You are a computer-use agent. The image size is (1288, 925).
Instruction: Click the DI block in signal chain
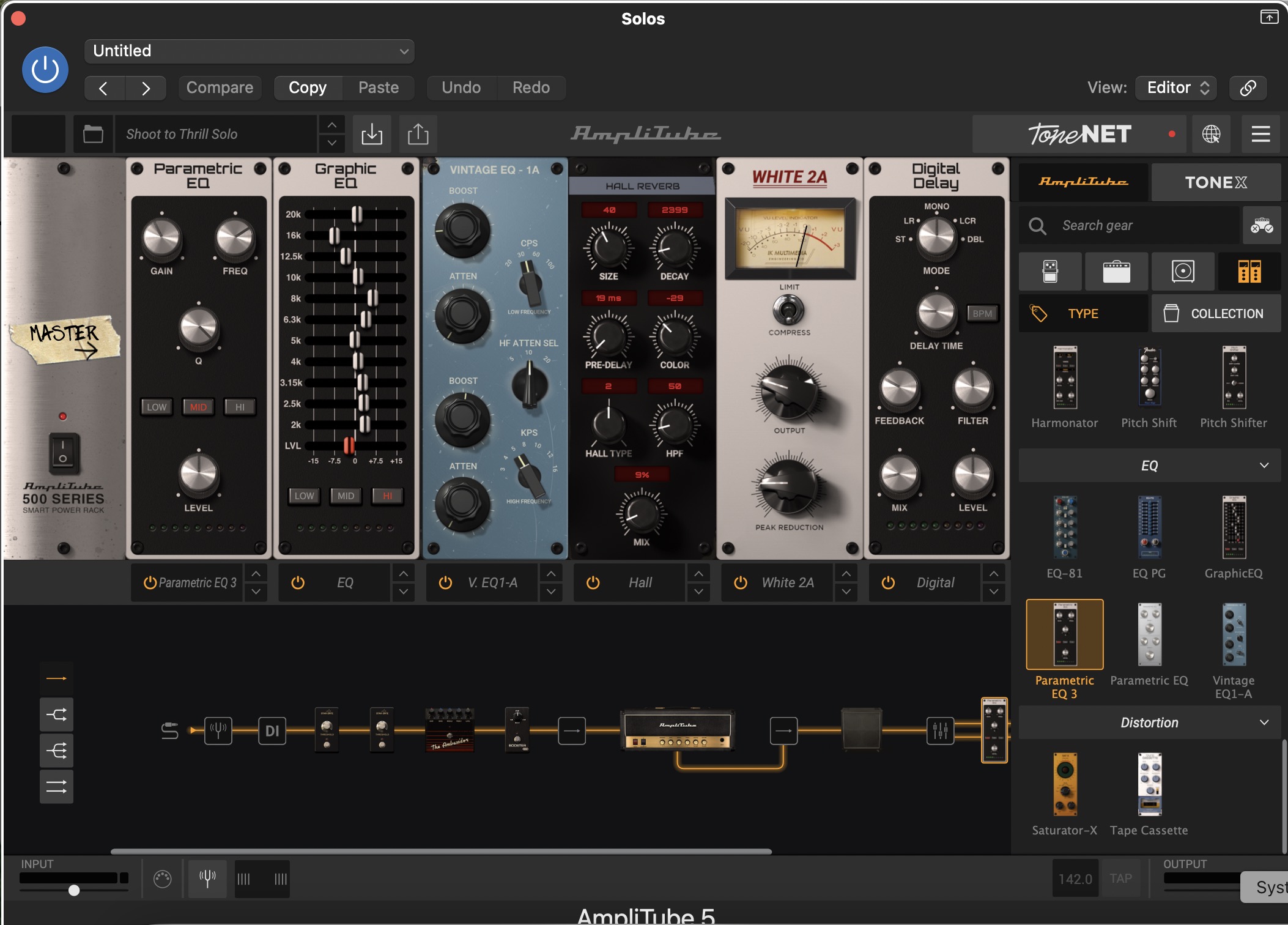[272, 730]
